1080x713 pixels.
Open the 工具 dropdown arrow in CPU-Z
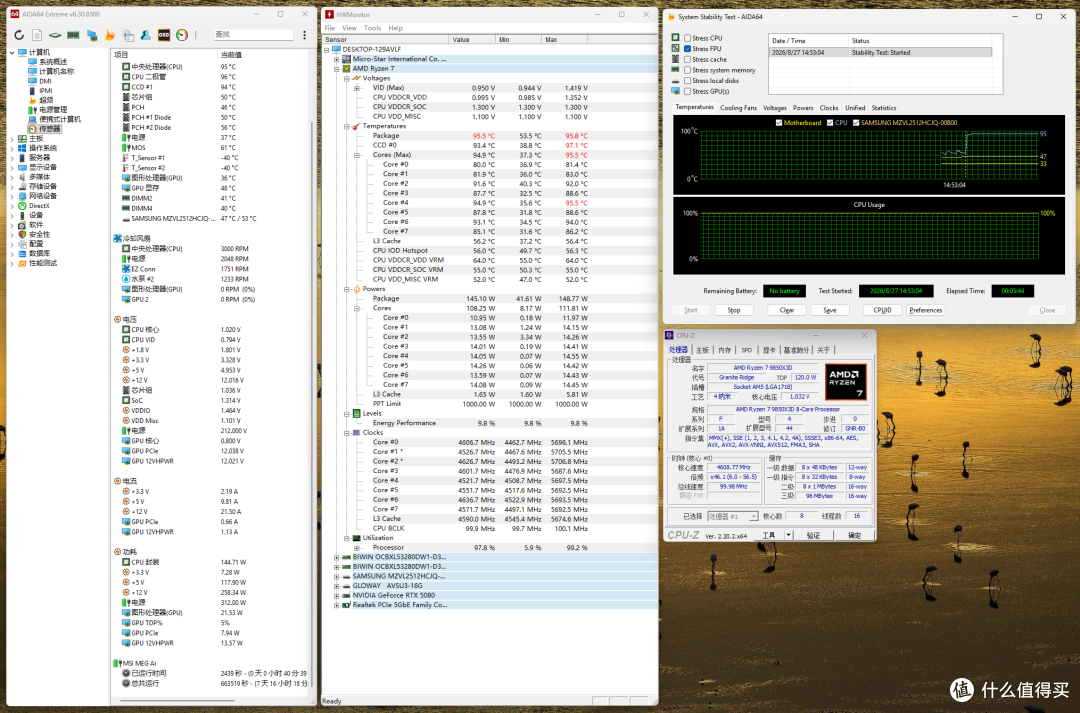coord(789,535)
